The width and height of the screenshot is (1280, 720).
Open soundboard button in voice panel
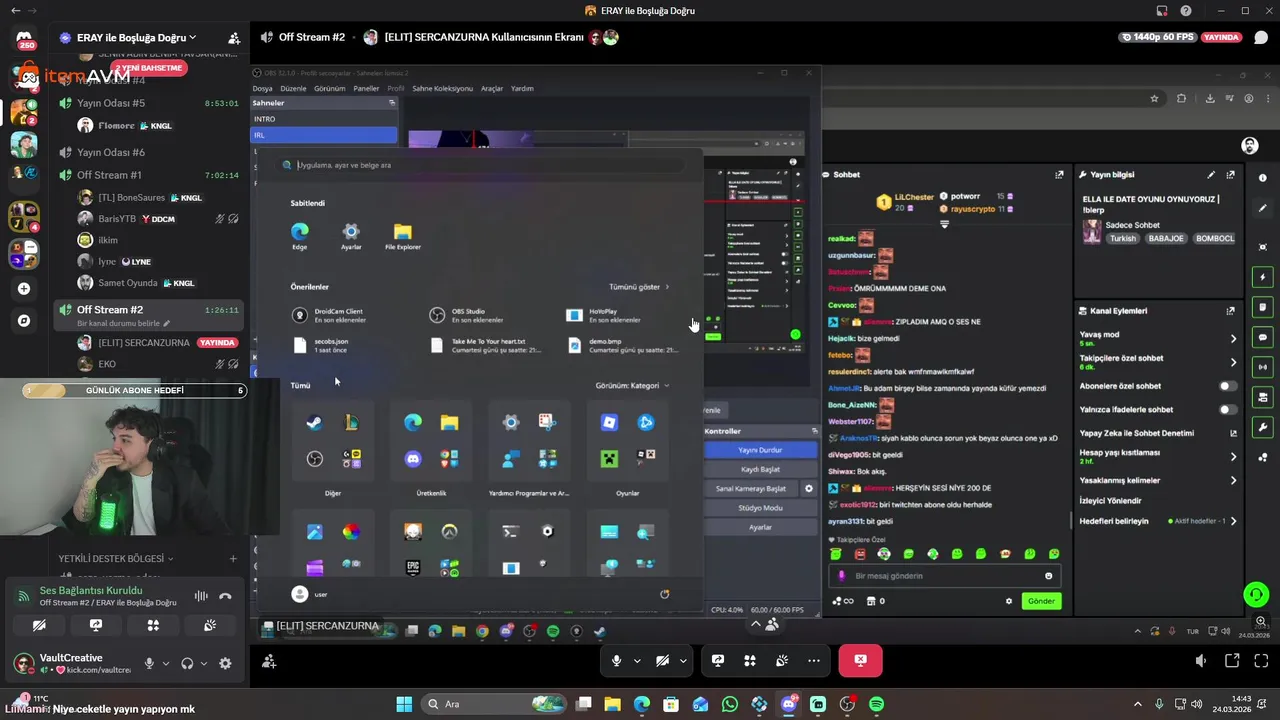(x=210, y=625)
